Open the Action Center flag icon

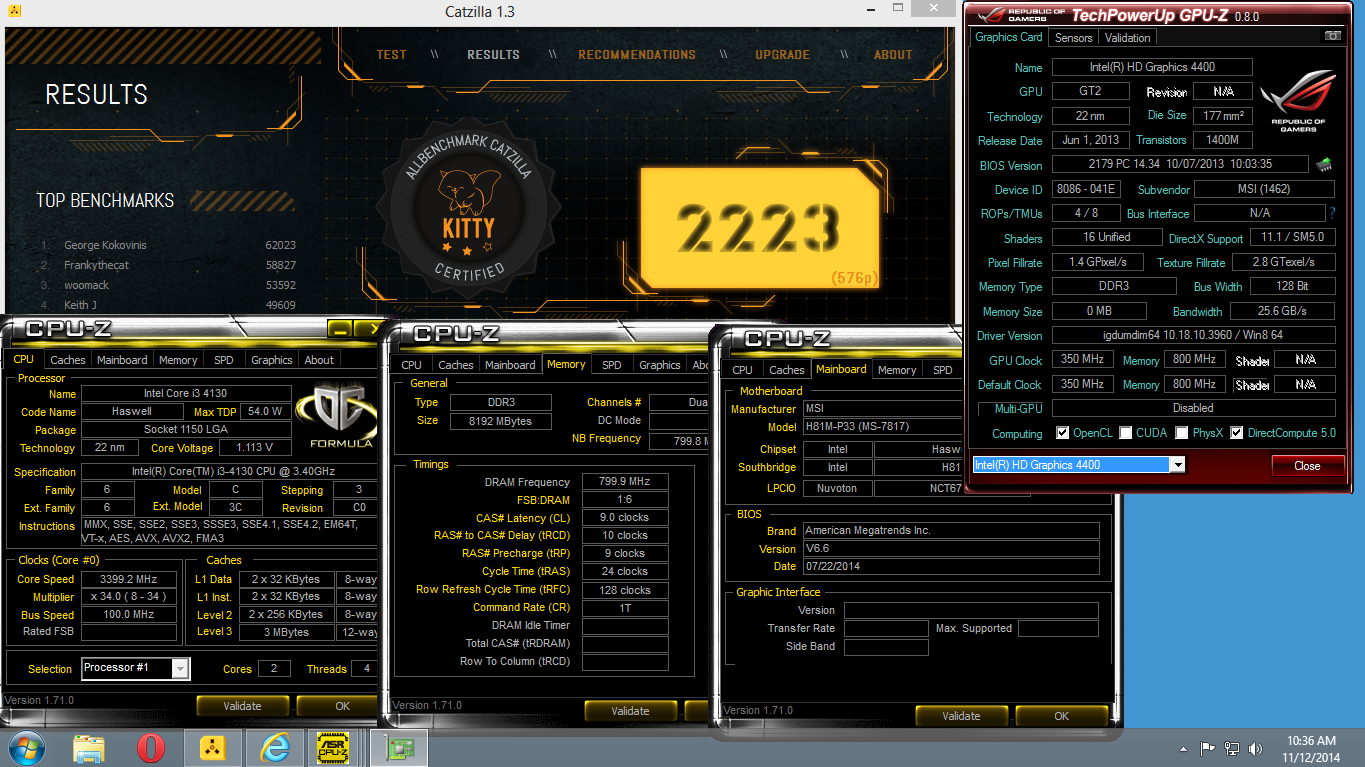pyautogui.click(x=1208, y=748)
